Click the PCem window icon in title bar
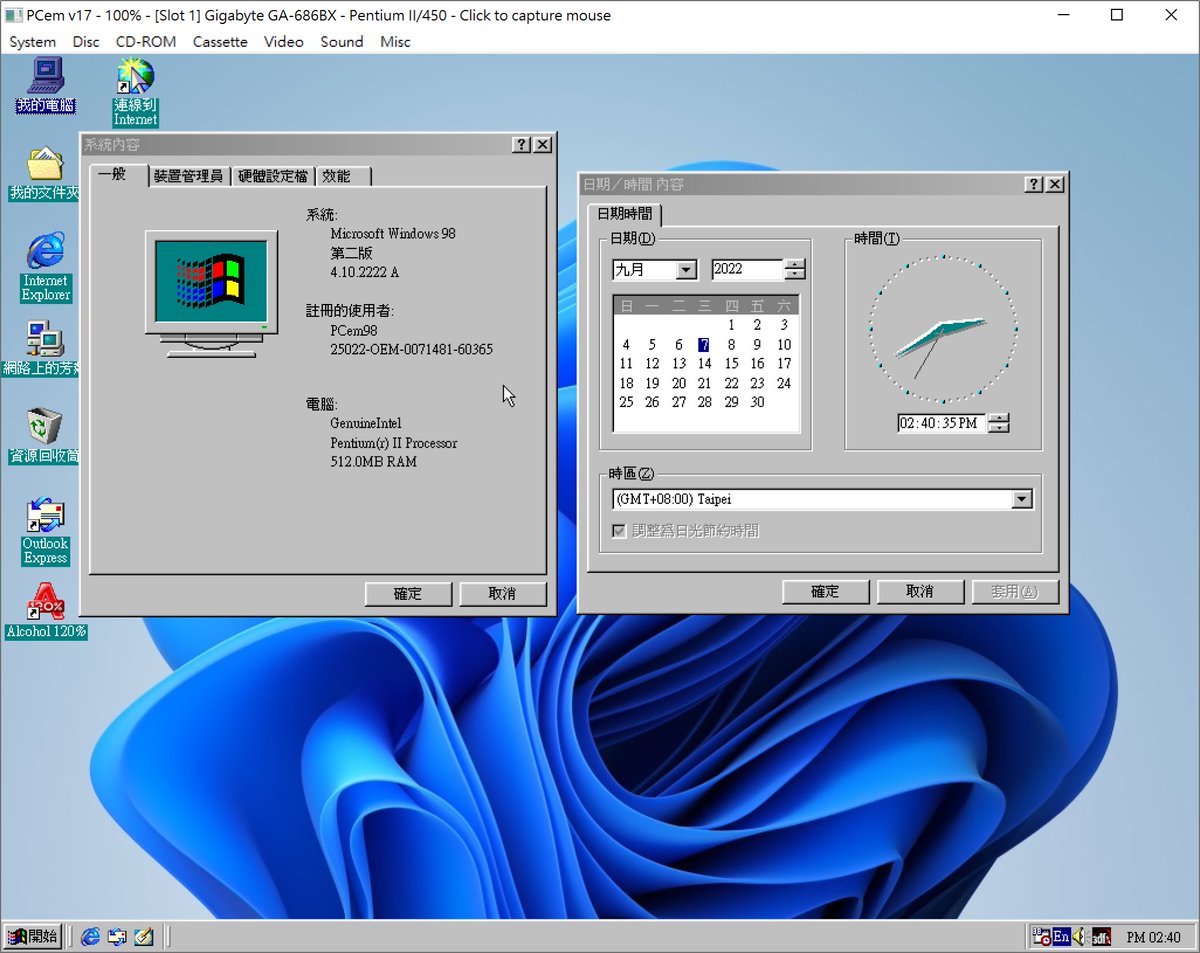Viewport: 1200px width, 953px height. point(14,15)
